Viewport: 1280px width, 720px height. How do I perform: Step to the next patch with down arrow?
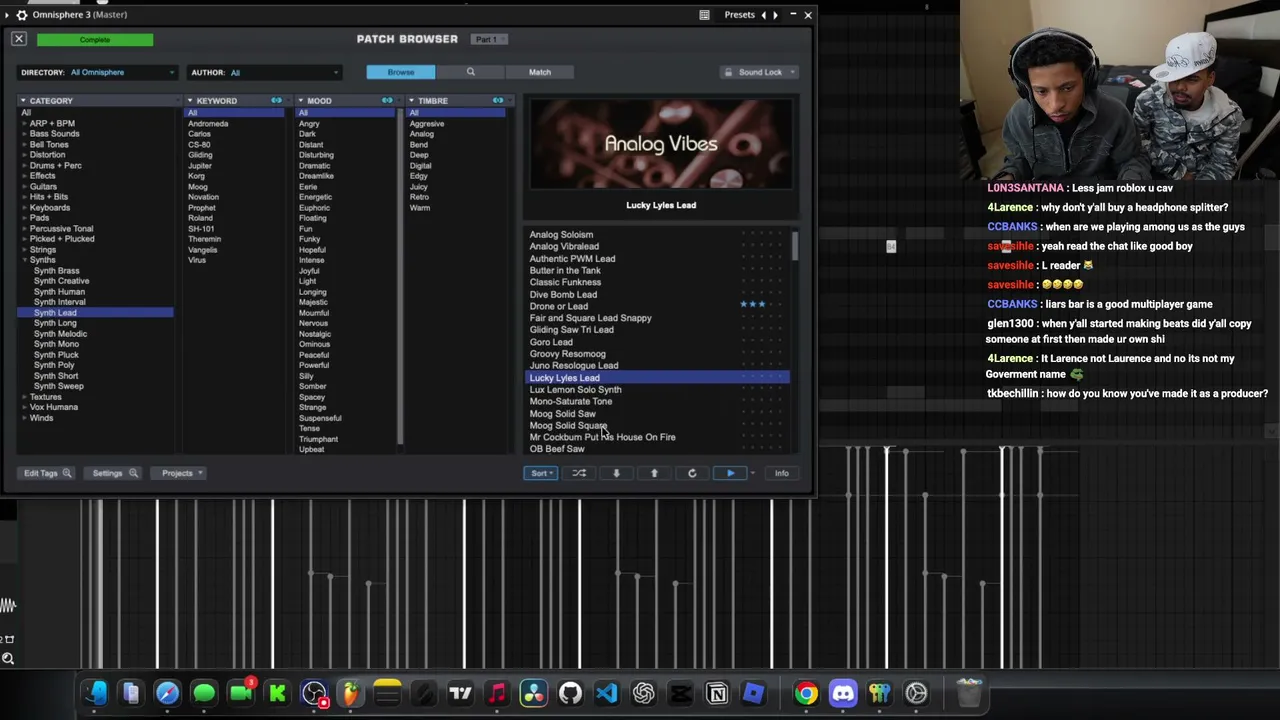point(616,473)
